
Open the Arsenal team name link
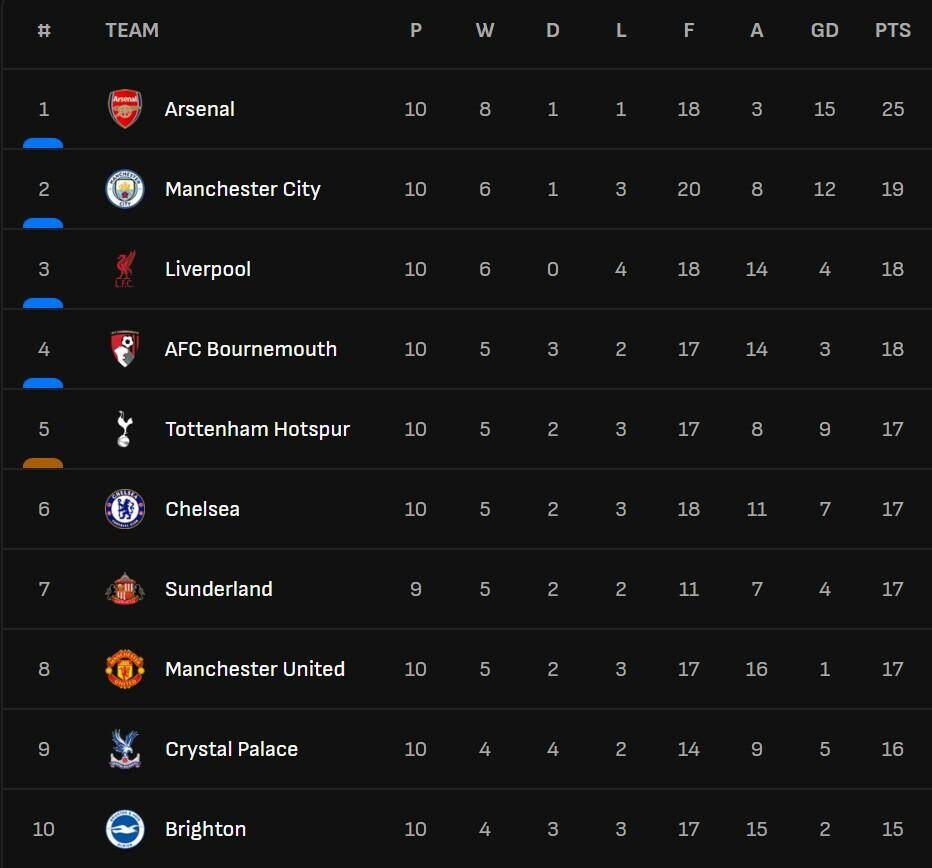pyautogui.click(x=200, y=109)
